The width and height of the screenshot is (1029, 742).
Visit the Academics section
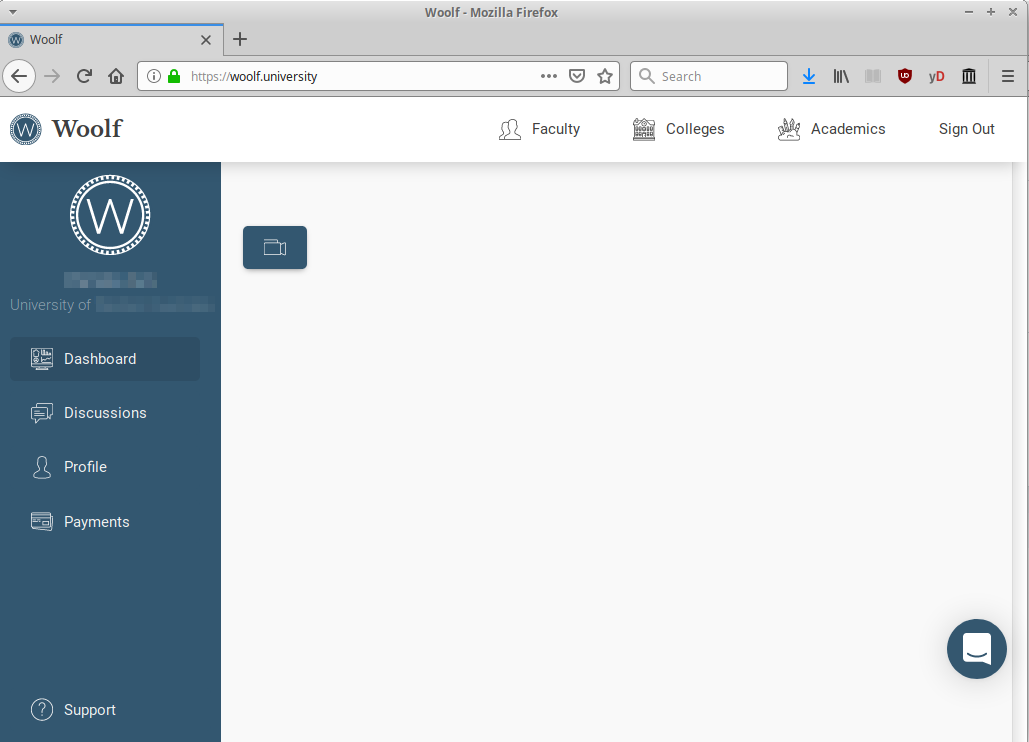(831, 129)
